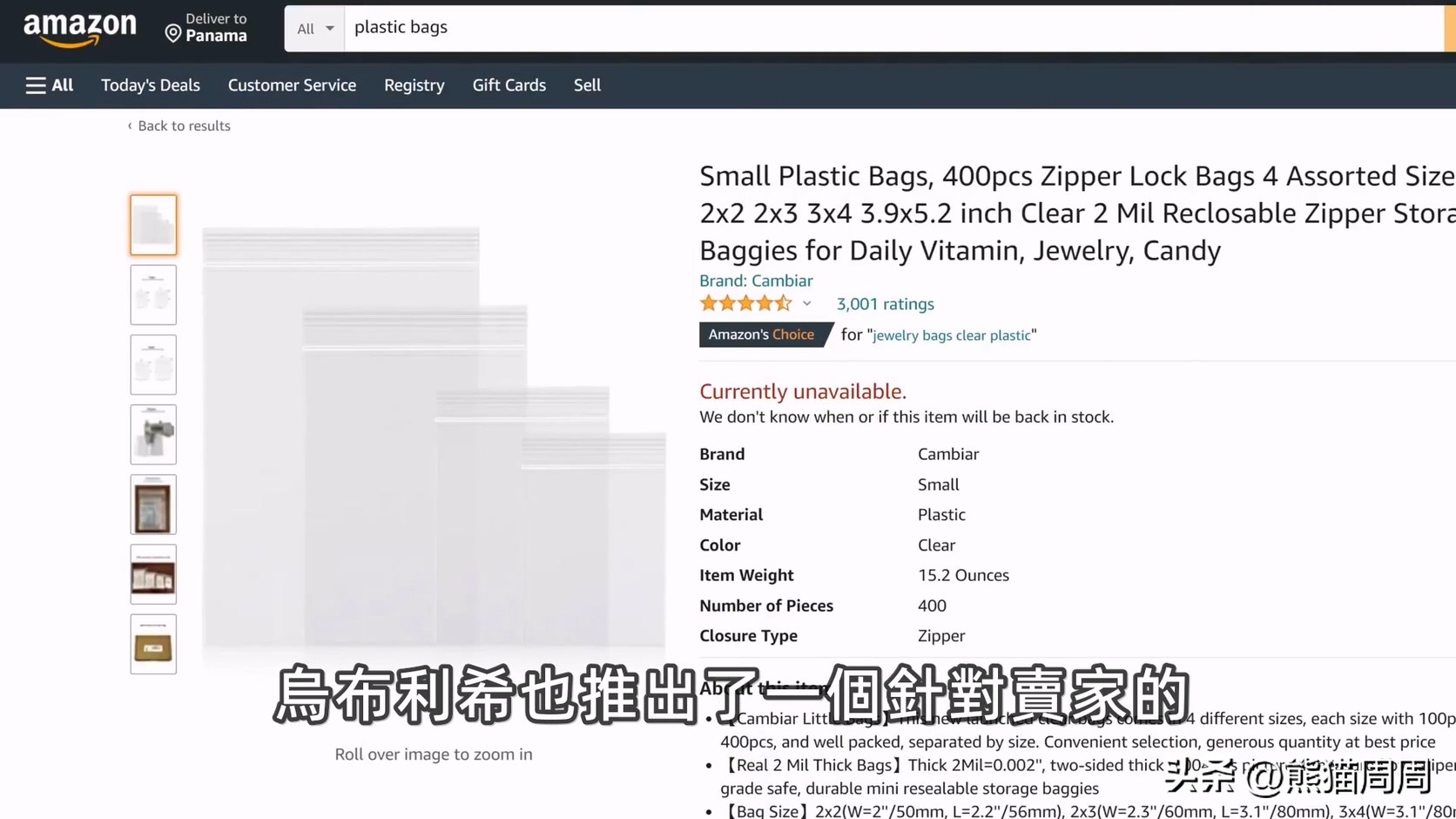1456x819 pixels.
Task: Click the star rating icons
Action: [746, 303]
